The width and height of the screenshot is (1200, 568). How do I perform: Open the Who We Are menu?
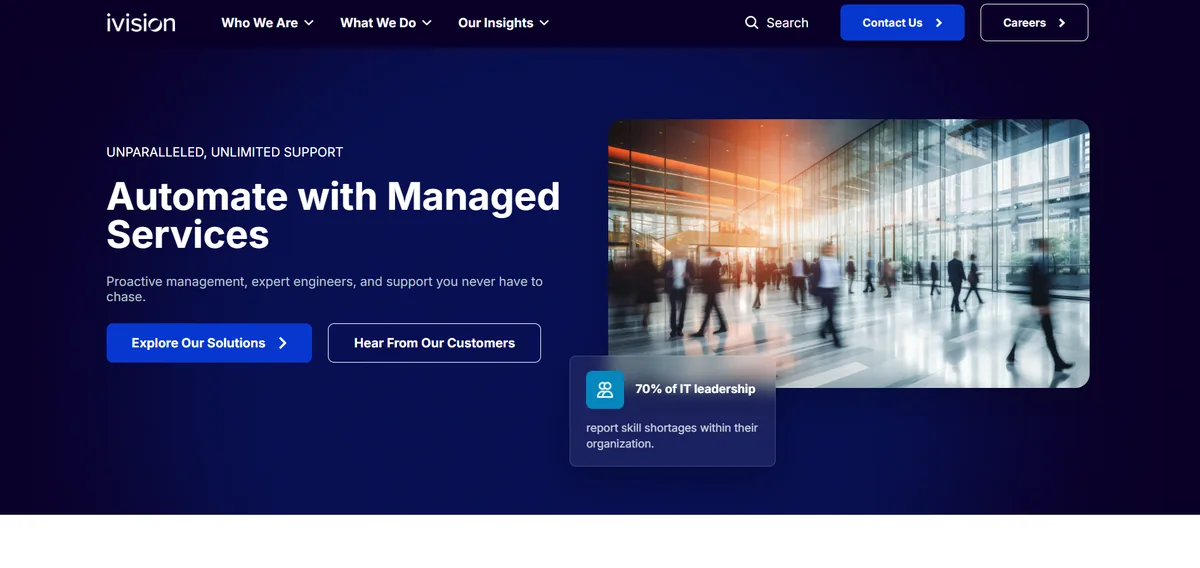pos(268,23)
